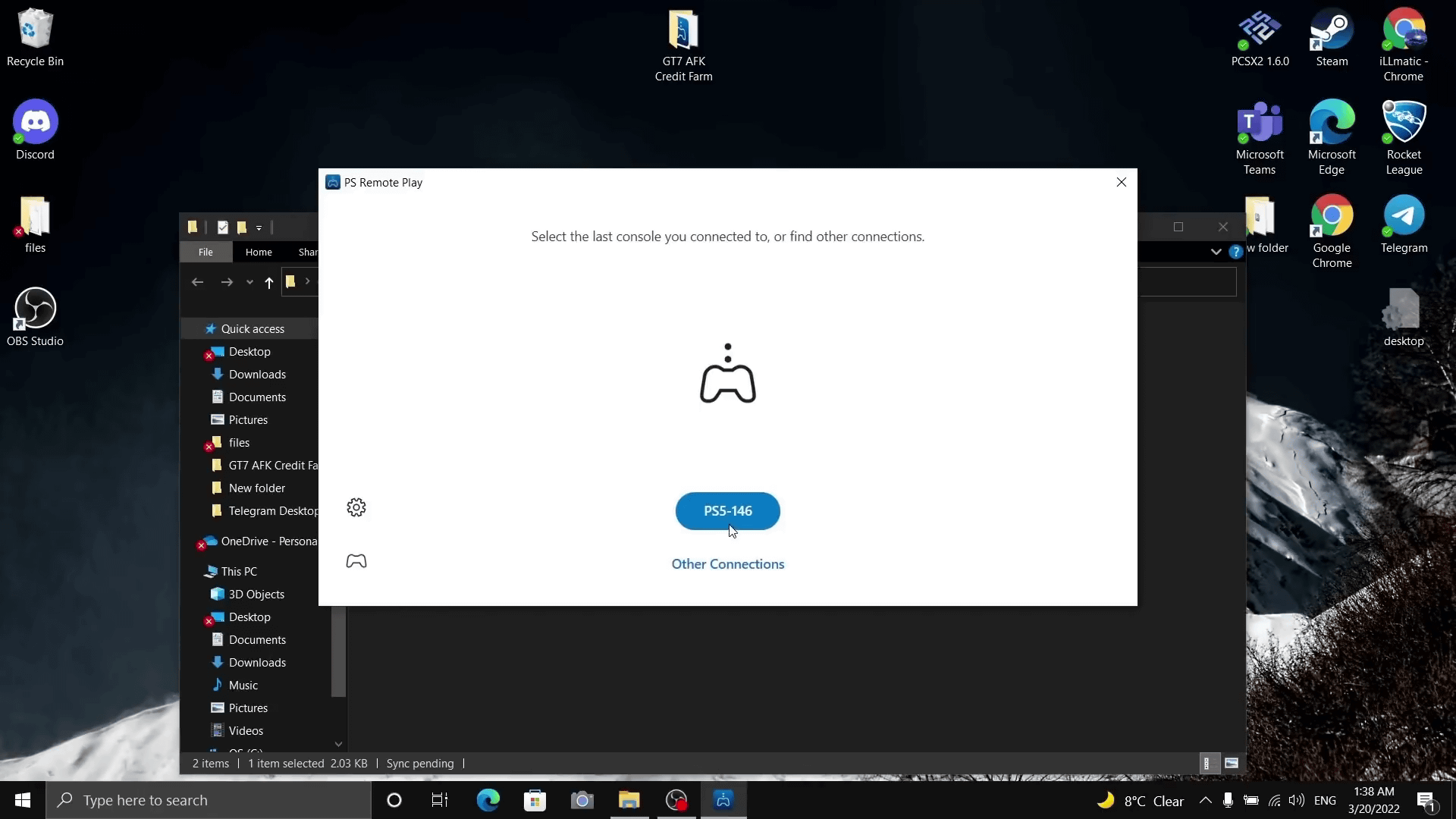Open customize quick access toolbar dropdown

[259, 227]
